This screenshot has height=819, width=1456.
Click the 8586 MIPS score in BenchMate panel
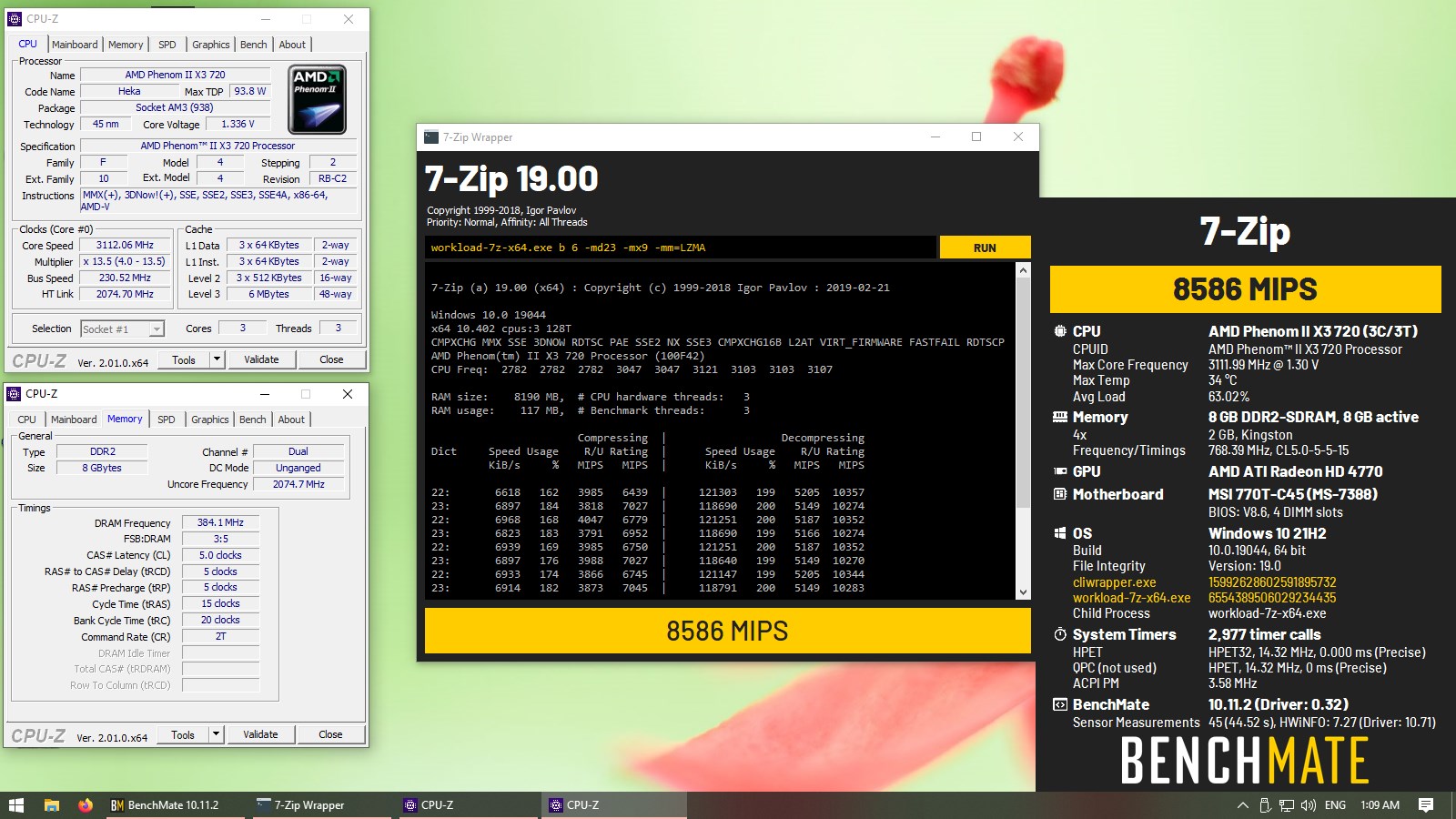[x=1245, y=289]
